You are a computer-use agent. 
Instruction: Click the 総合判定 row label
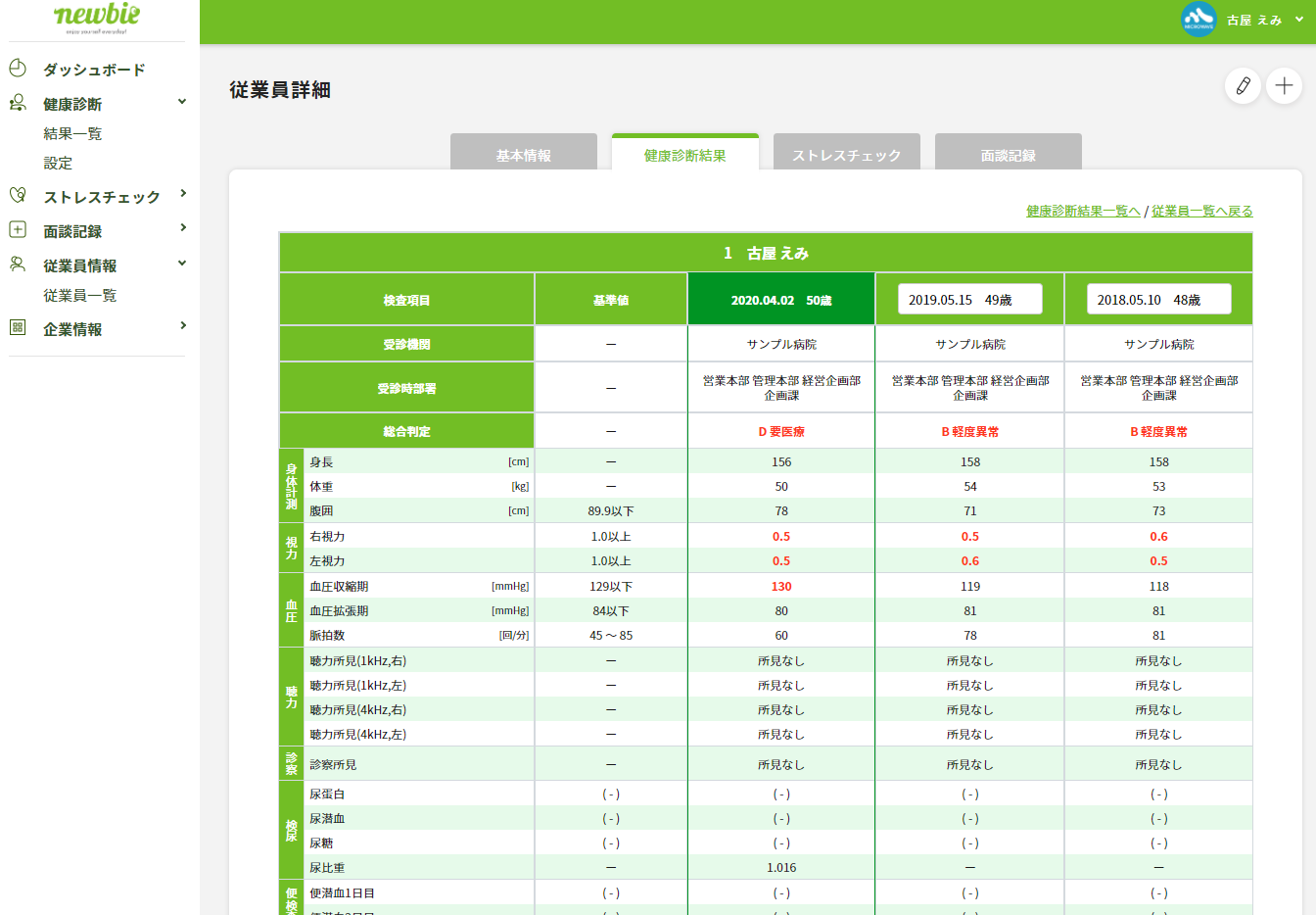click(x=406, y=431)
